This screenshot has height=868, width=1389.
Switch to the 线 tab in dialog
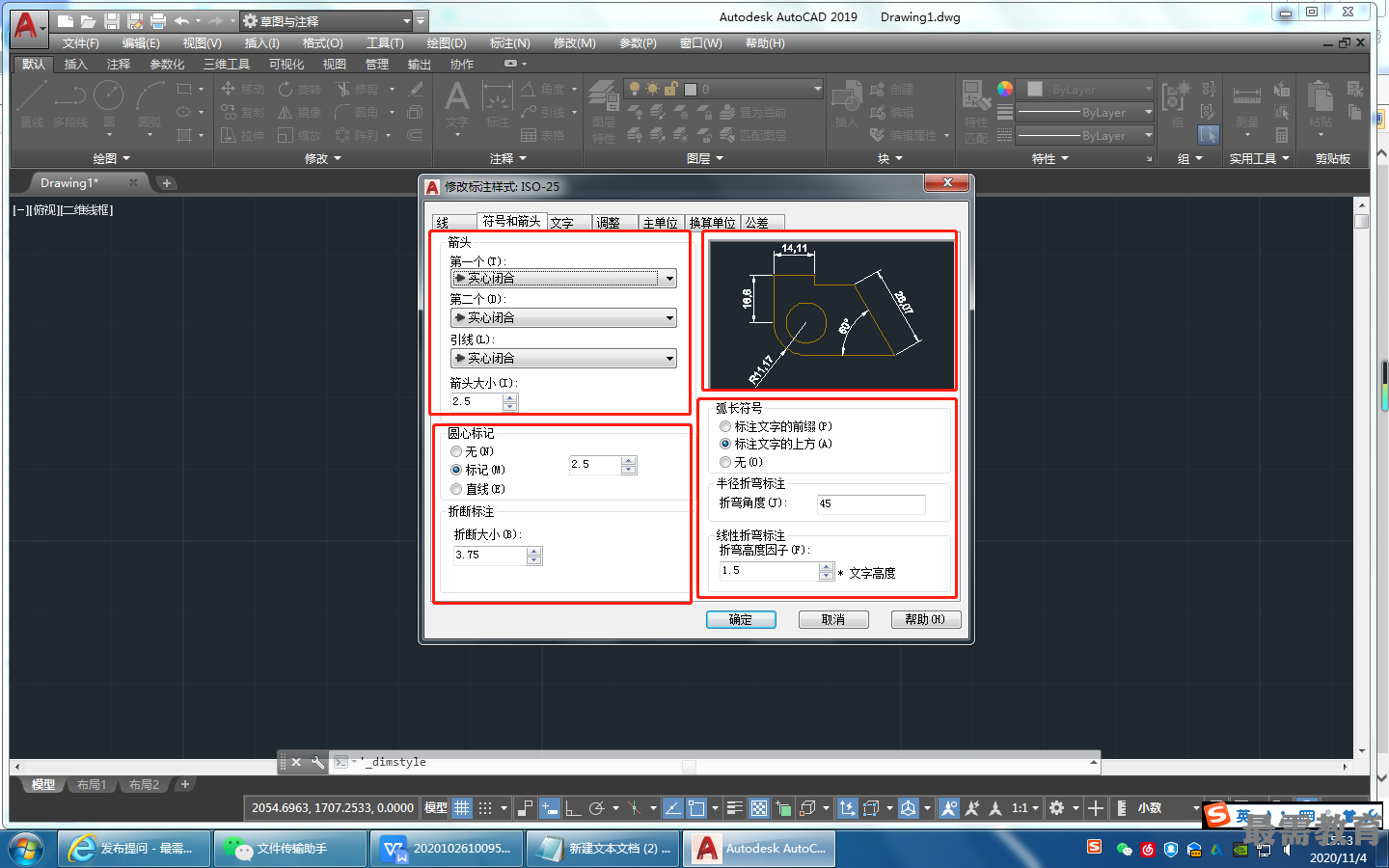(454, 223)
